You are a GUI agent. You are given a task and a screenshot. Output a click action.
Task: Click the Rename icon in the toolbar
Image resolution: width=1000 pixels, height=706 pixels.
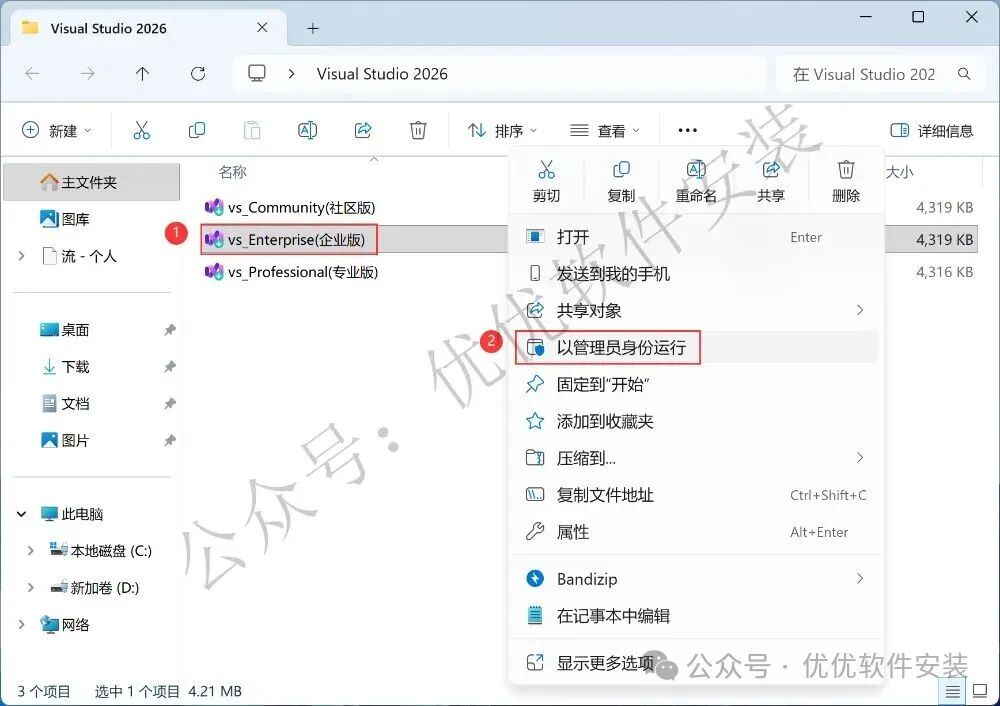[307, 131]
